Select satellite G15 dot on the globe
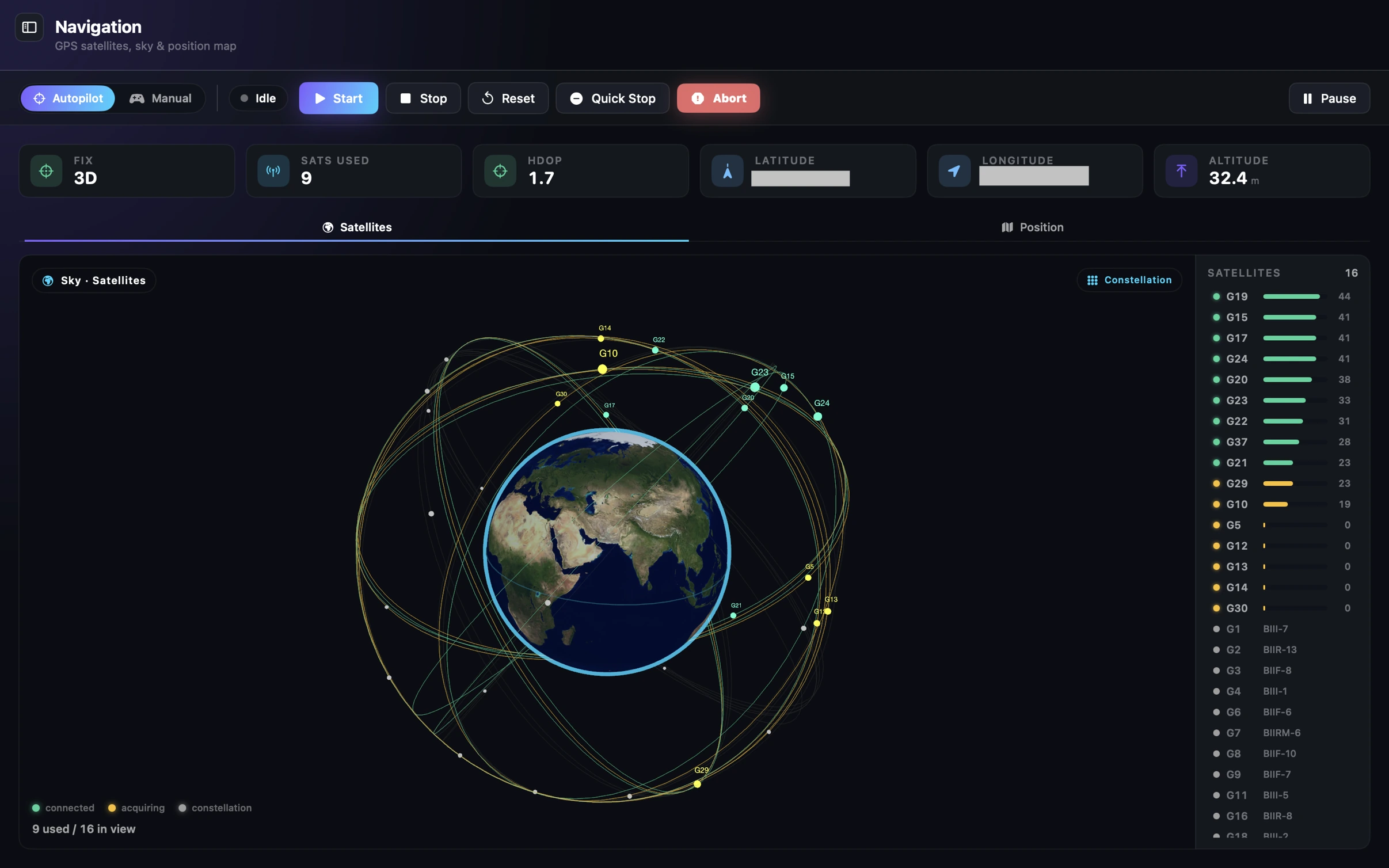Image resolution: width=1389 pixels, height=868 pixels. [x=783, y=388]
